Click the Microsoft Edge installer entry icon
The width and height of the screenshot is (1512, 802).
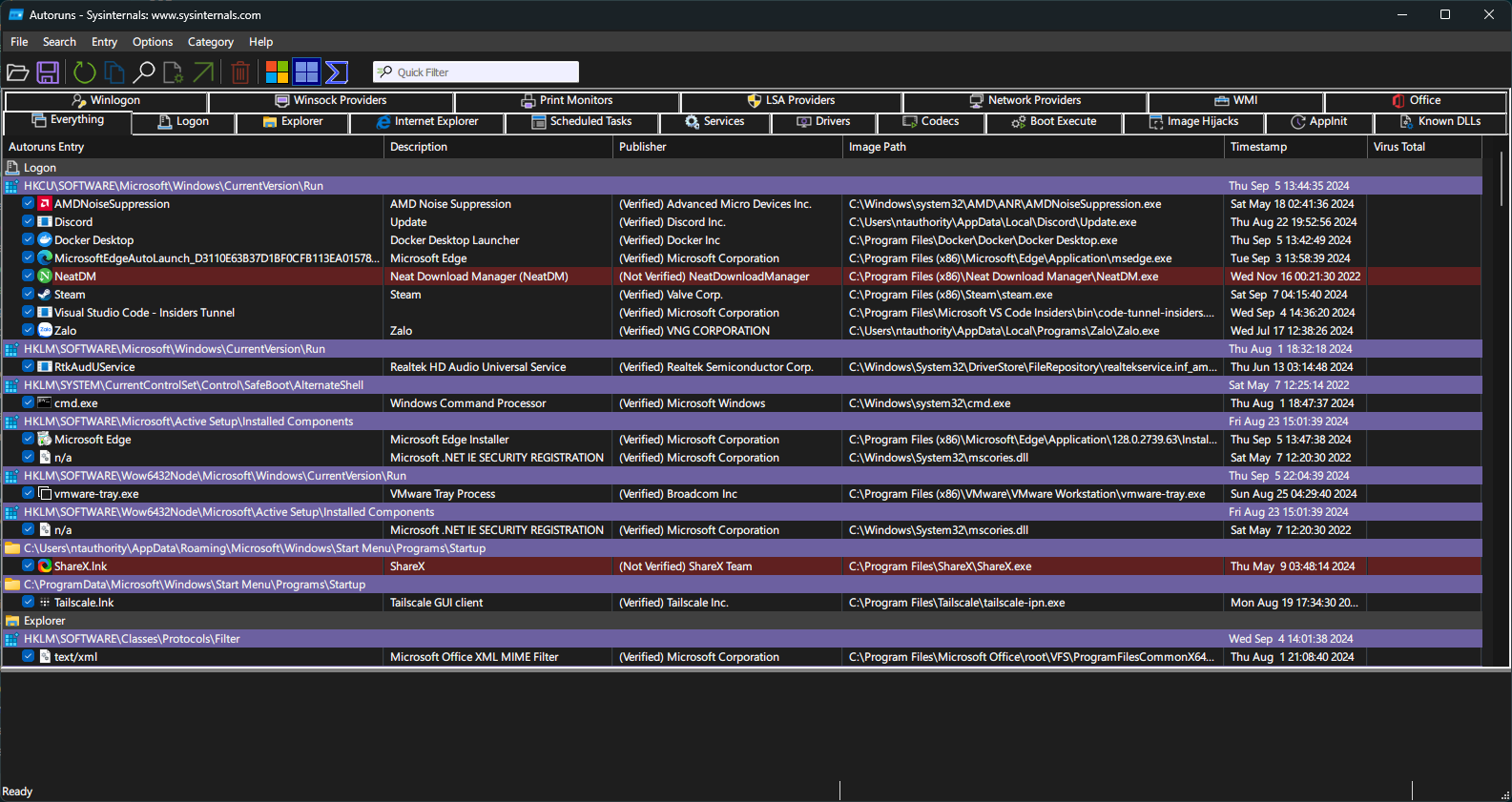pyautogui.click(x=45, y=440)
